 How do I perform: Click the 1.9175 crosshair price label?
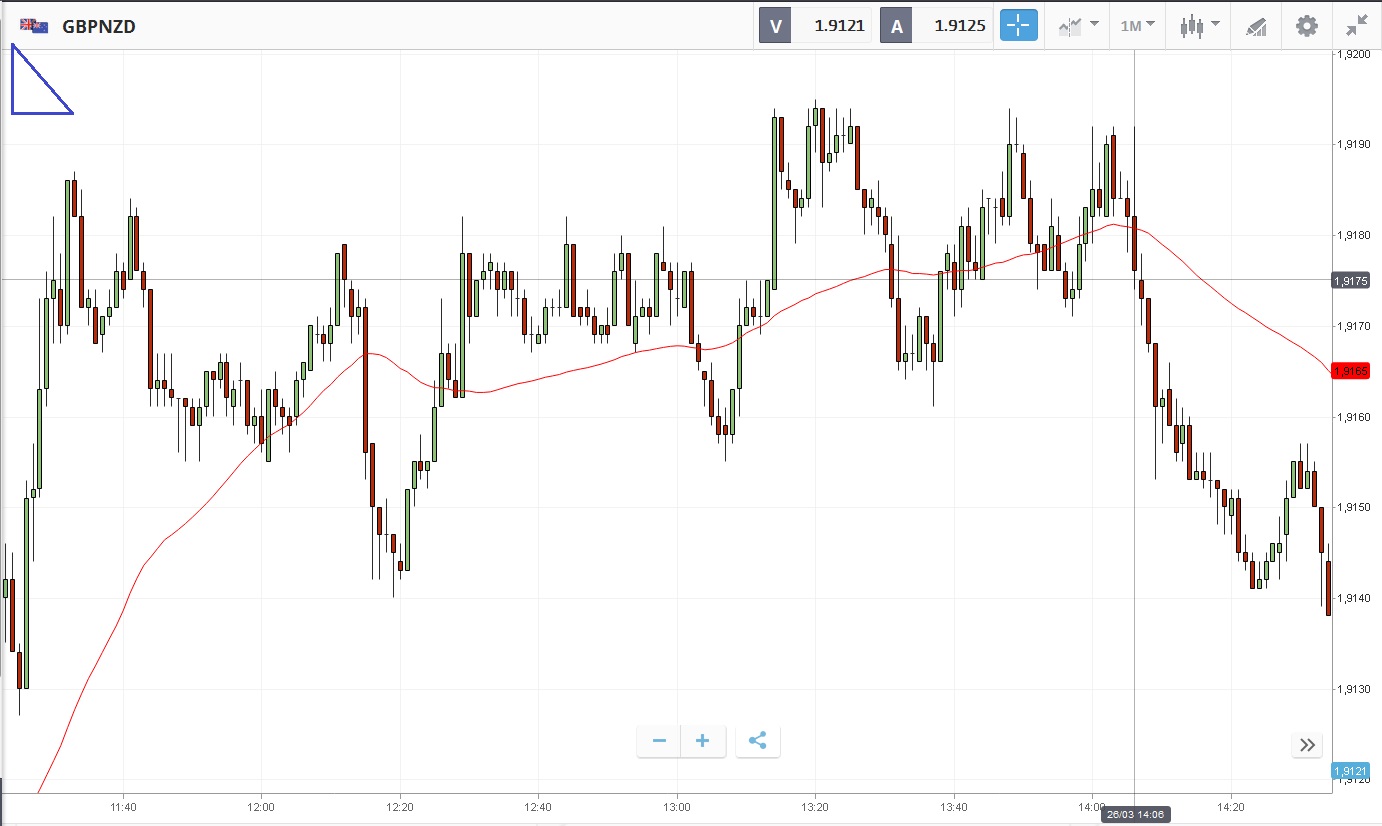1350,281
